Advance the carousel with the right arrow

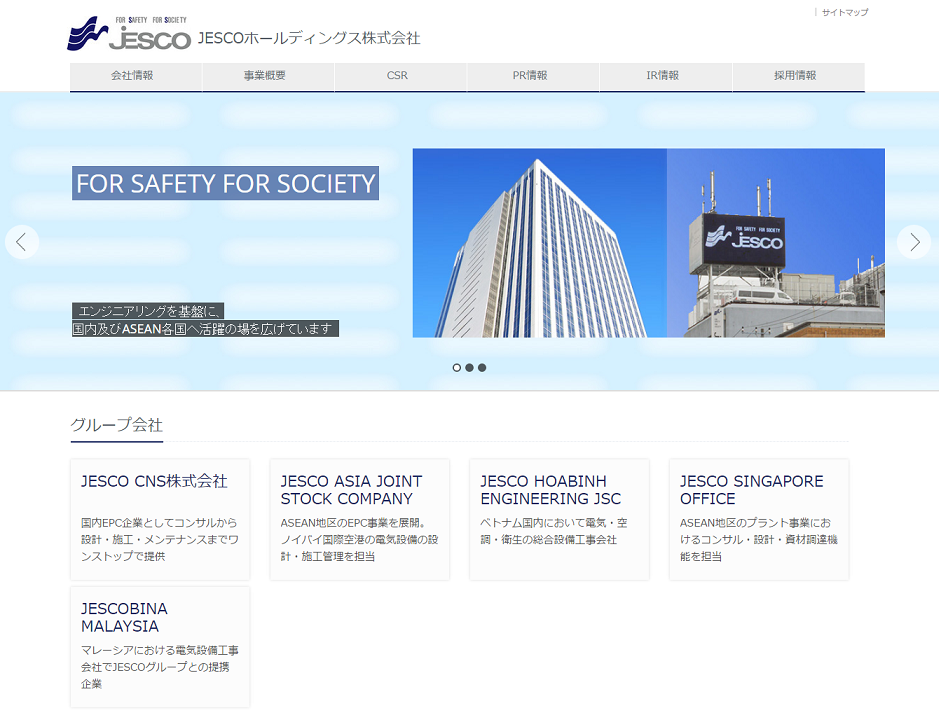pyautogui.click(x=914, y=242)
